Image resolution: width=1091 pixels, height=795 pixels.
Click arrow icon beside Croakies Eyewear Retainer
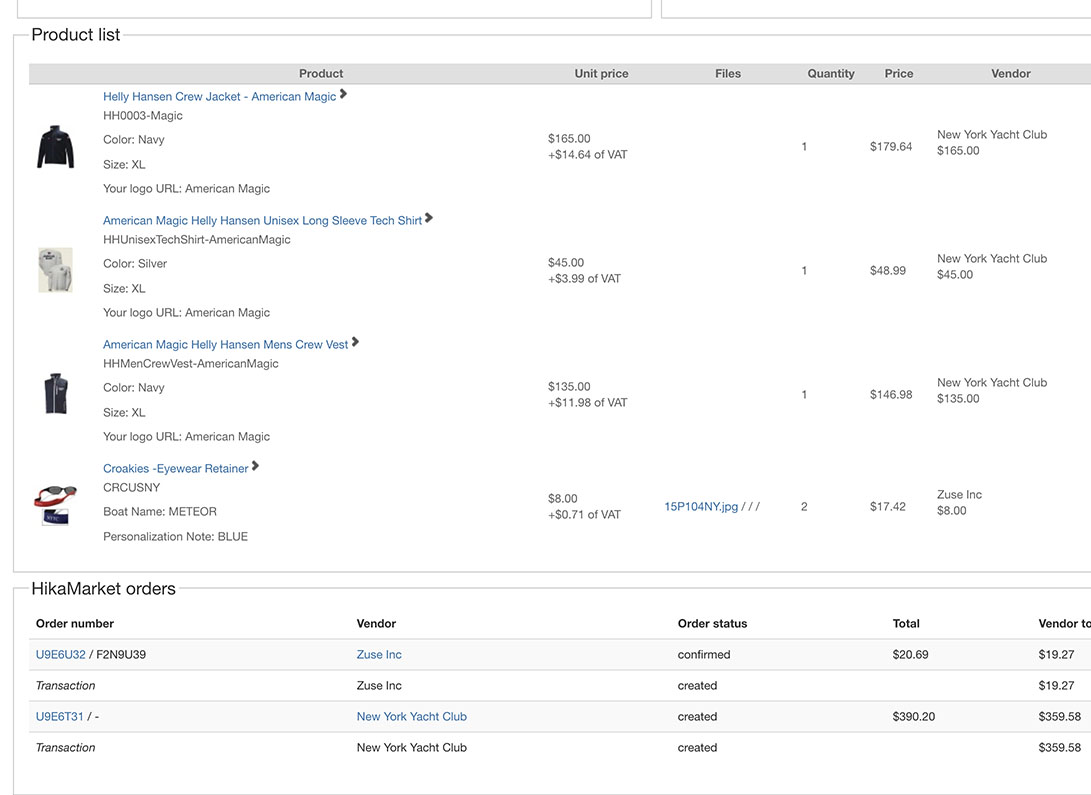click(x=255, y=466)
